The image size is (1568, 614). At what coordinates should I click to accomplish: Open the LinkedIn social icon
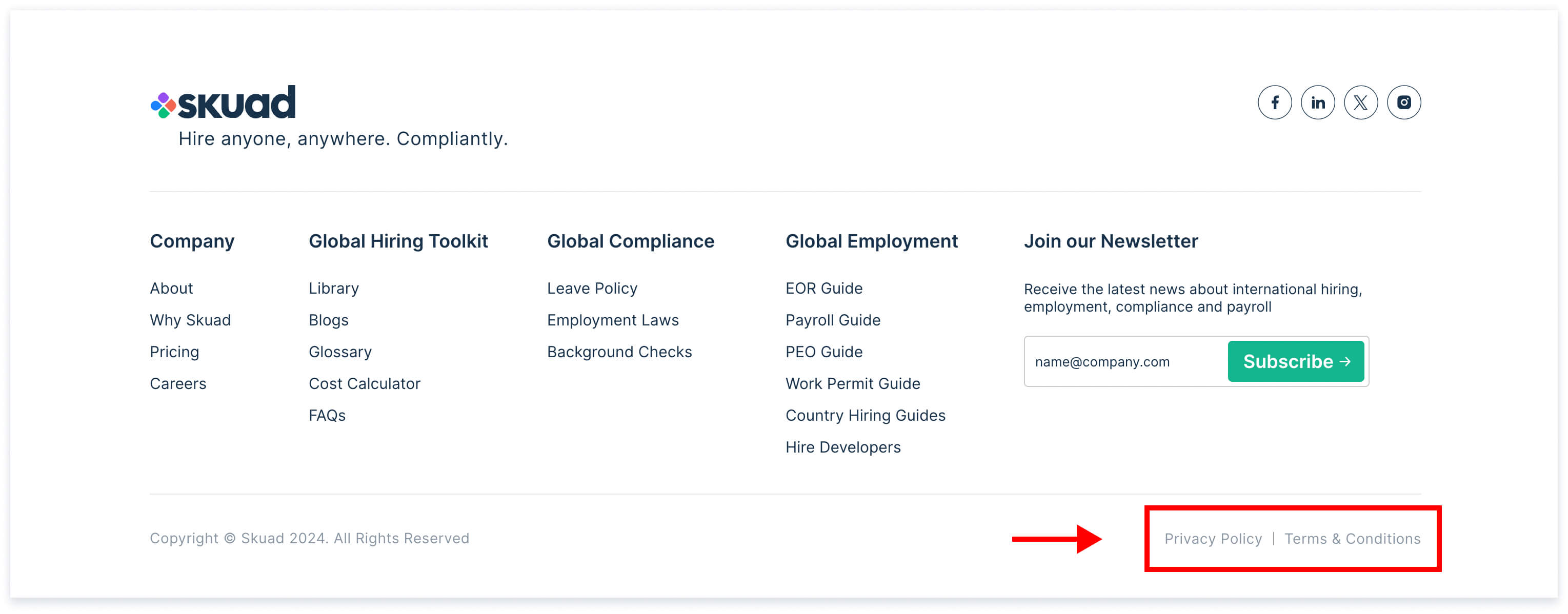click(x=1317, y=102)
